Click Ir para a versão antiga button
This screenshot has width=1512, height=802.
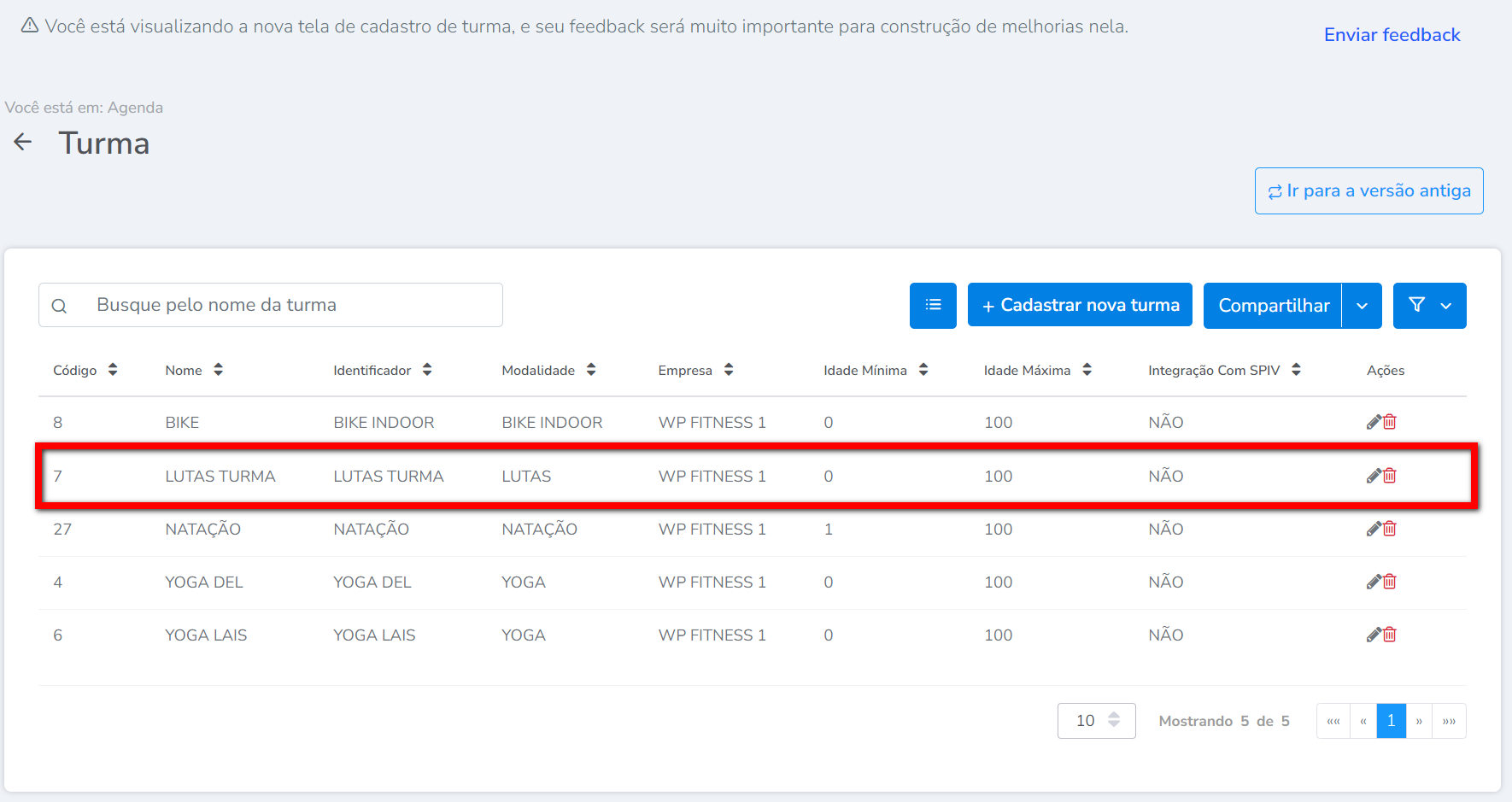[1368, 191]
